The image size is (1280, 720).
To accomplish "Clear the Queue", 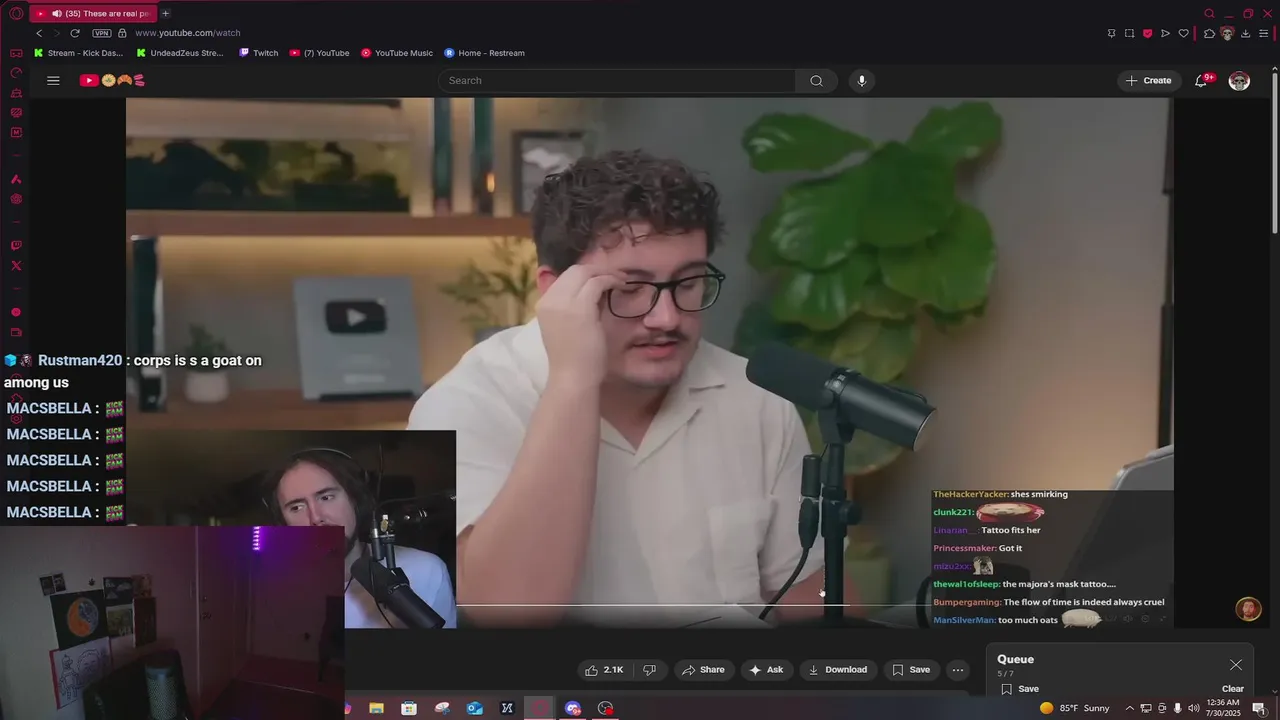I will pos(1233,689).
